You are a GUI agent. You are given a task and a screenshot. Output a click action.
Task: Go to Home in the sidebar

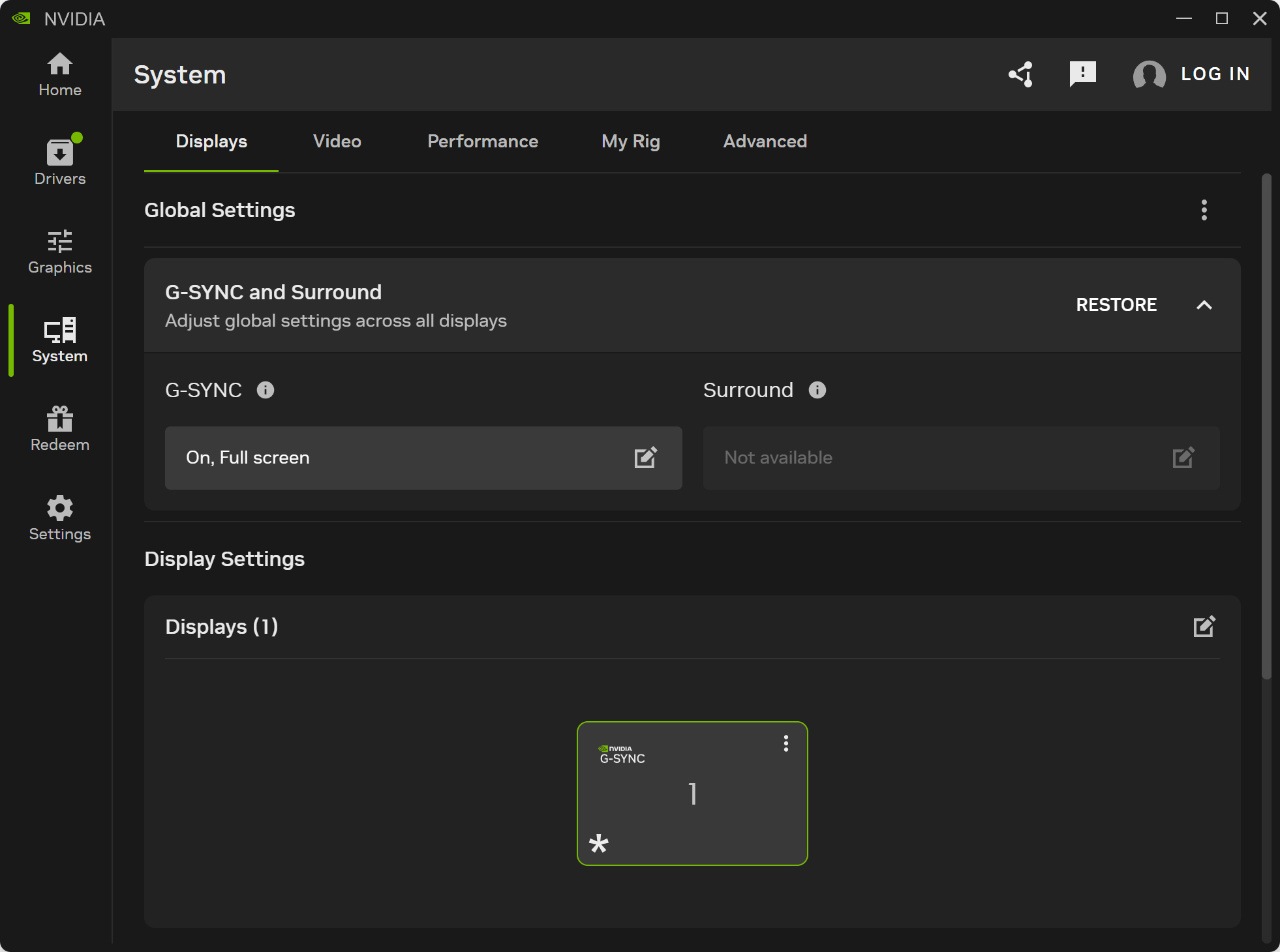click(x=60, y=75)
